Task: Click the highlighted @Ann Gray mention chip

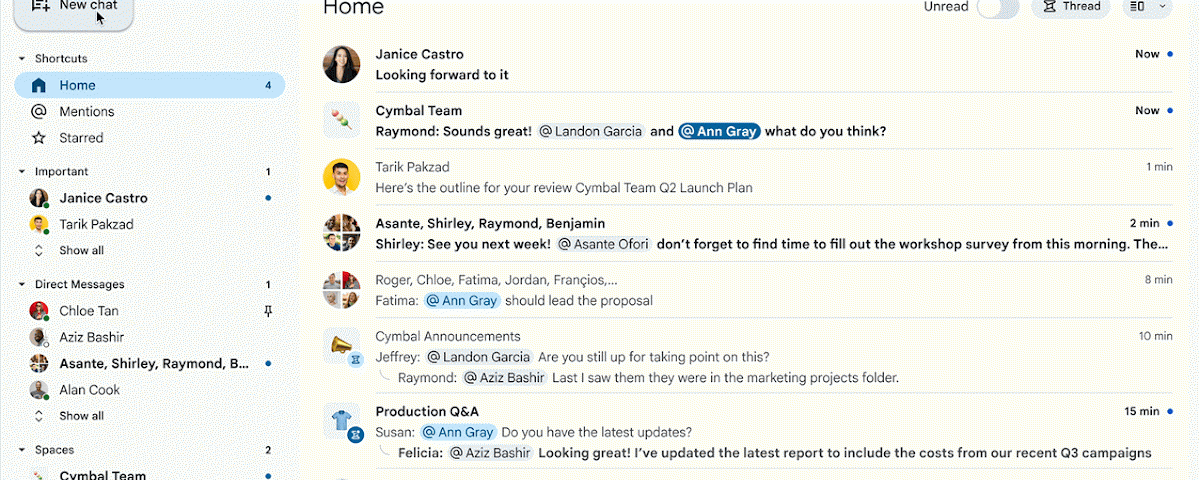Action: (x=719, y=131)
